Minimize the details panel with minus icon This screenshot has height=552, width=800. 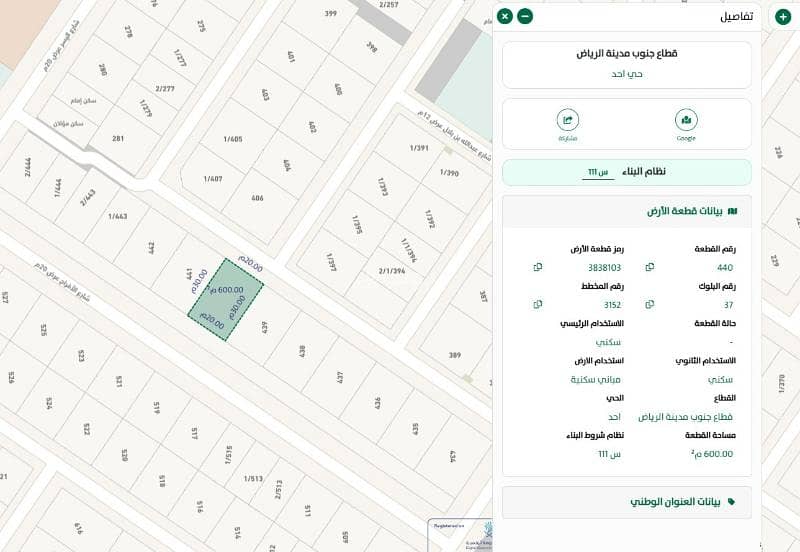click(x=525, y=16)
